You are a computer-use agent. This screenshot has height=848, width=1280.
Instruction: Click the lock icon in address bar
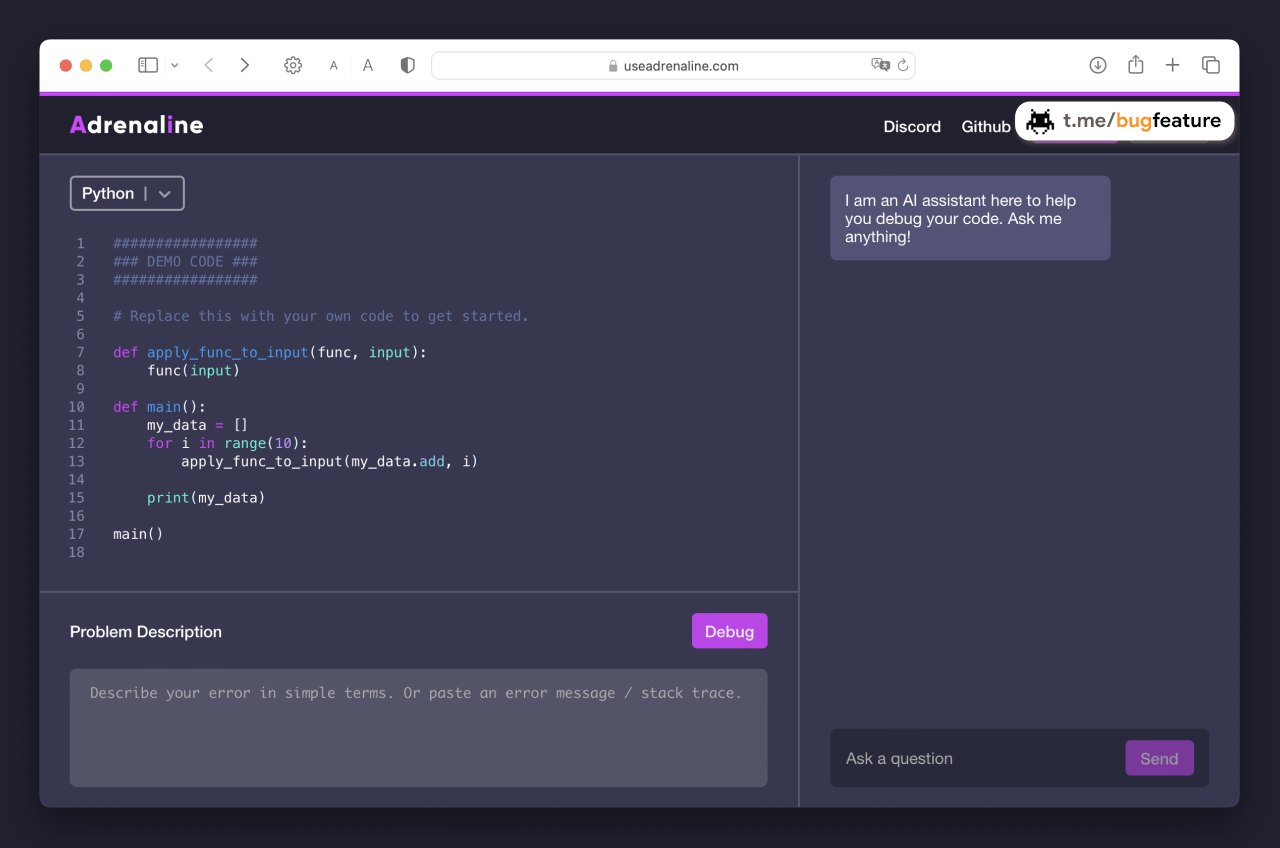point(613,66)
